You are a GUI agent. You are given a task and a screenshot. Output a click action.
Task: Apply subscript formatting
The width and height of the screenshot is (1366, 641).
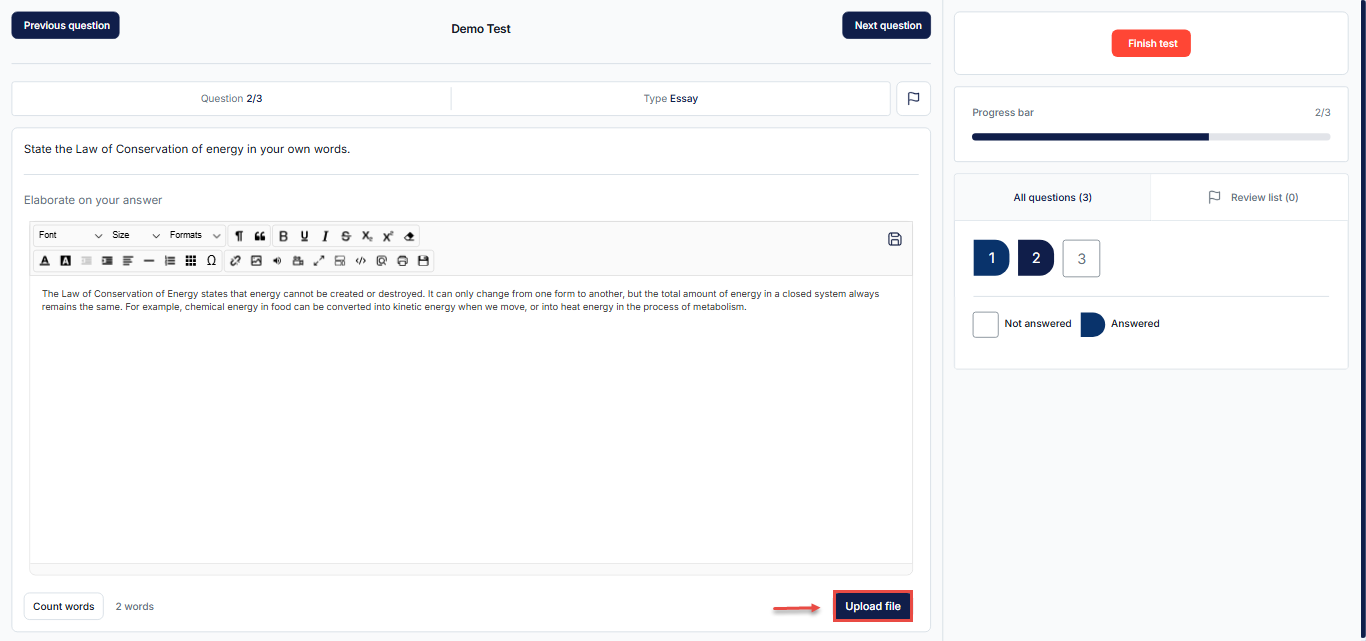(367, 236)
